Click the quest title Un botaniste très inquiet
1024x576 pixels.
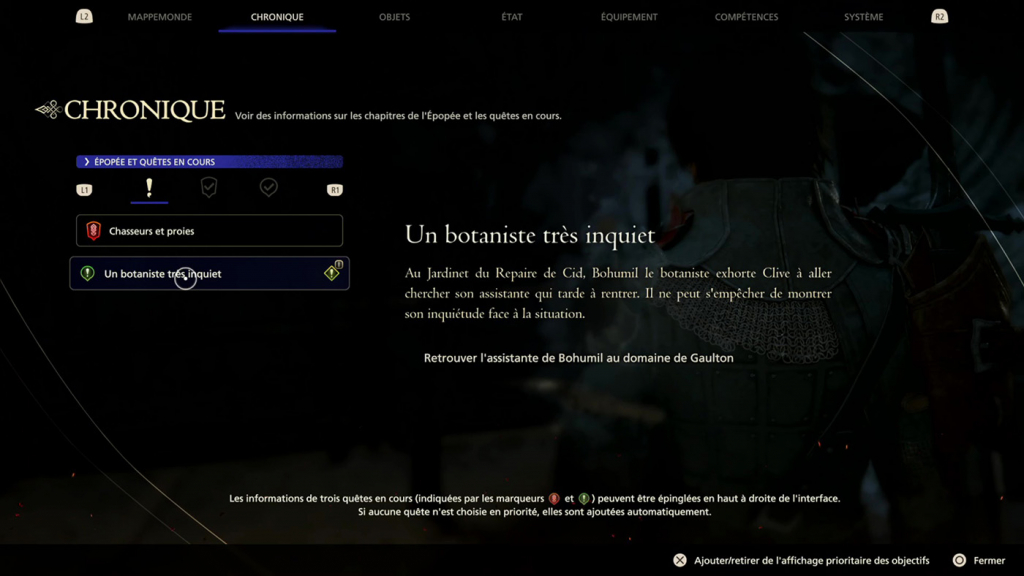click(x=530, y=235)
